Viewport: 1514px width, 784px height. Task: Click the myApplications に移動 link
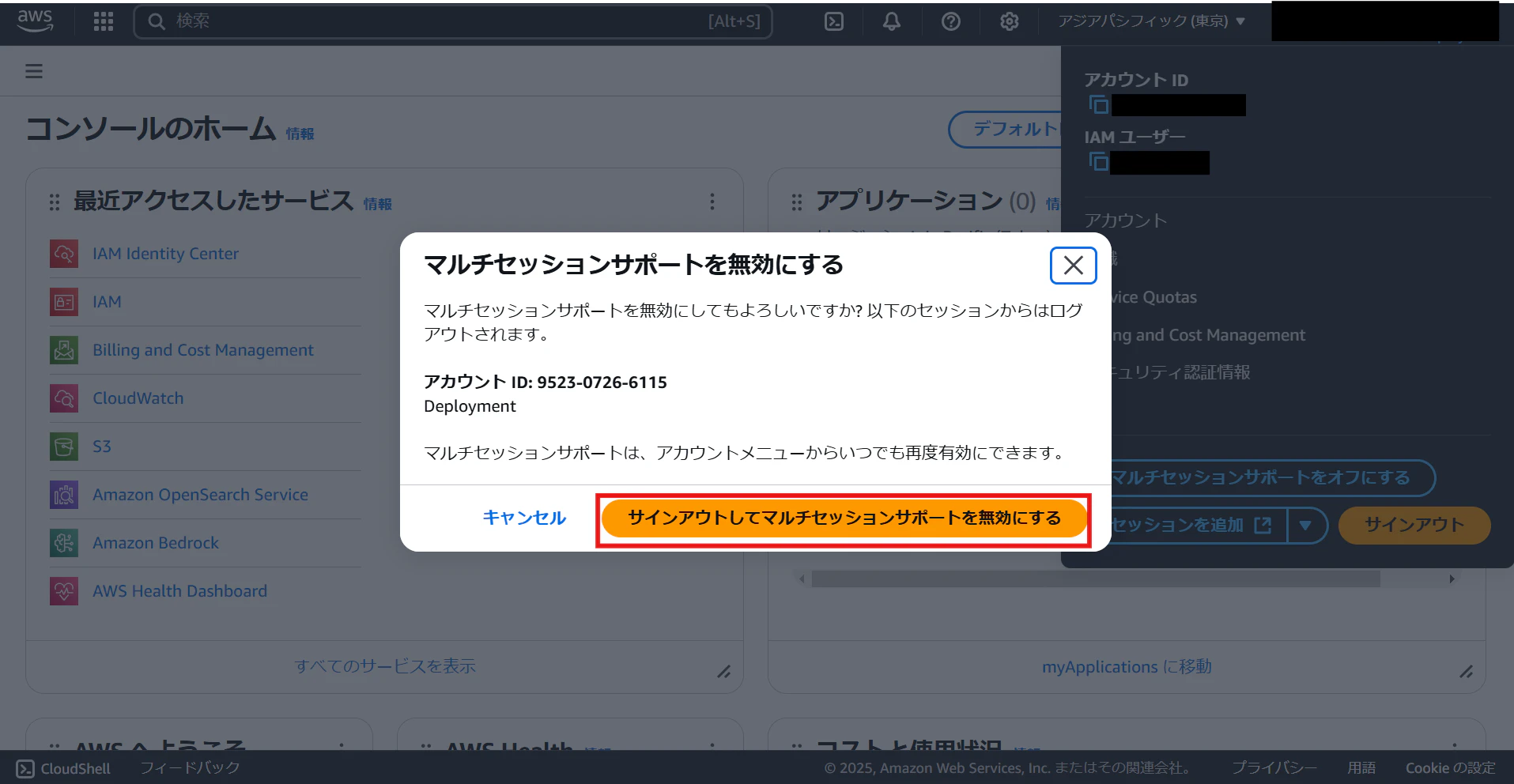(1127, 667)
